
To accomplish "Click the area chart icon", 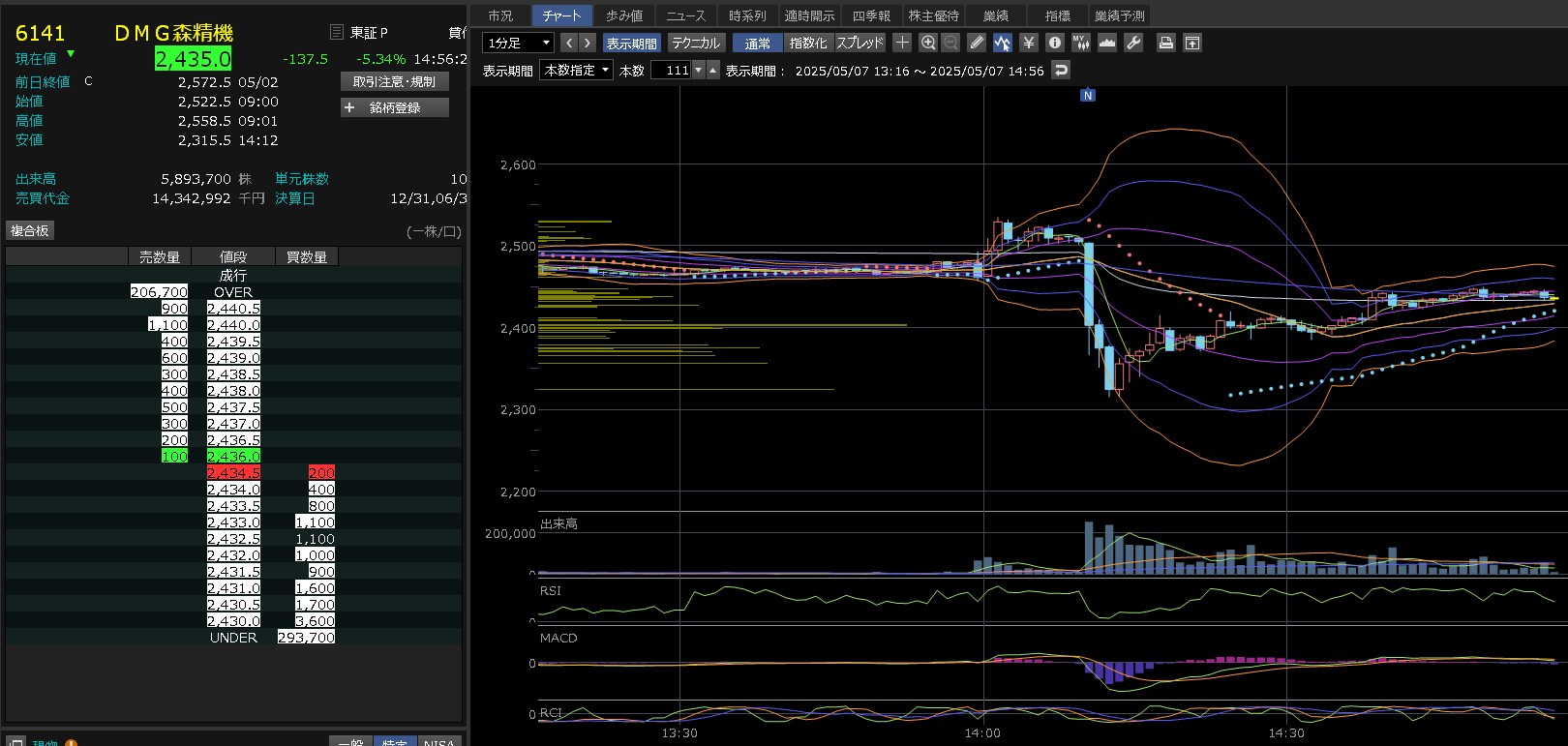I will click(x=1107, y=43).
